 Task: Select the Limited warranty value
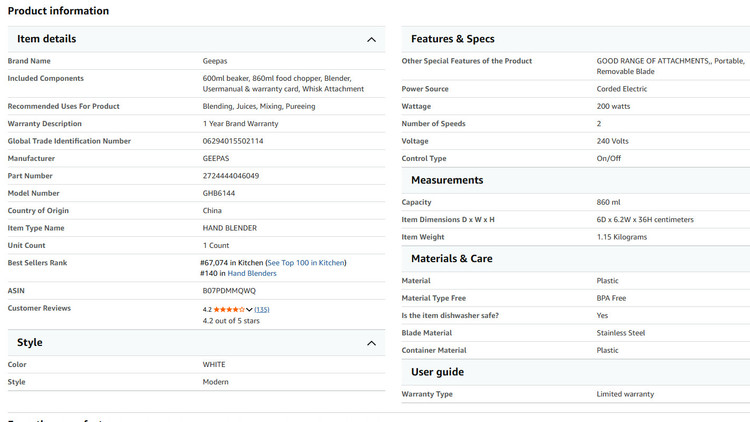(x=625, y=394)
